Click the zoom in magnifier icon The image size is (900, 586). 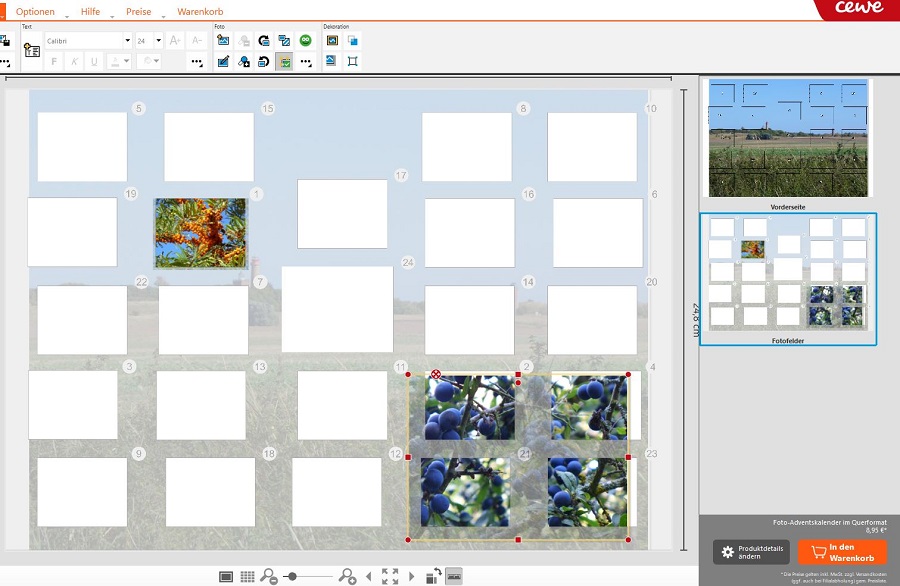coord(347,577)
